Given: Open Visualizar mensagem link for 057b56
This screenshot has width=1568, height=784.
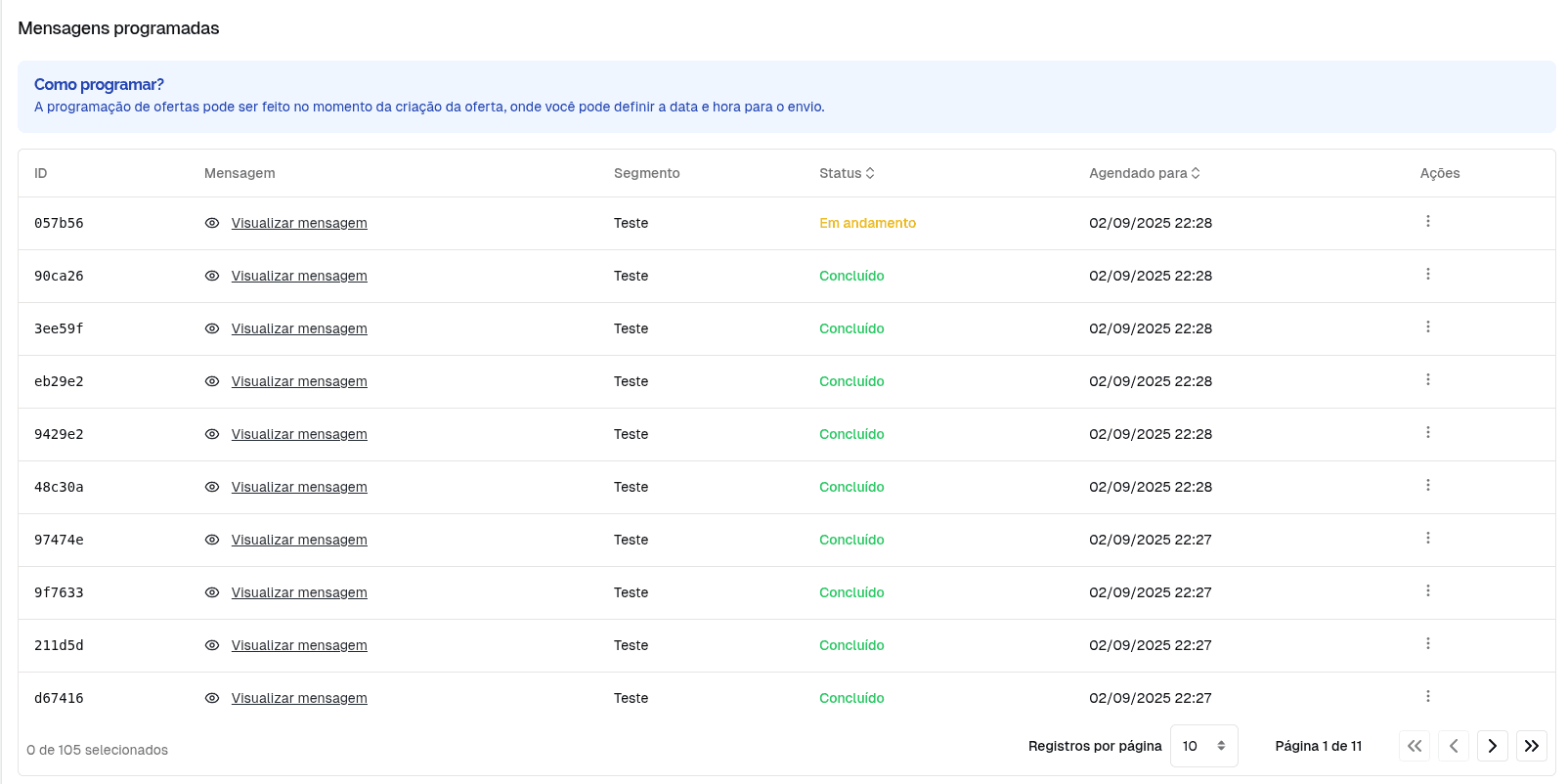Looking at the screenshot, I should pyautogui.click(x=299, y=223).
